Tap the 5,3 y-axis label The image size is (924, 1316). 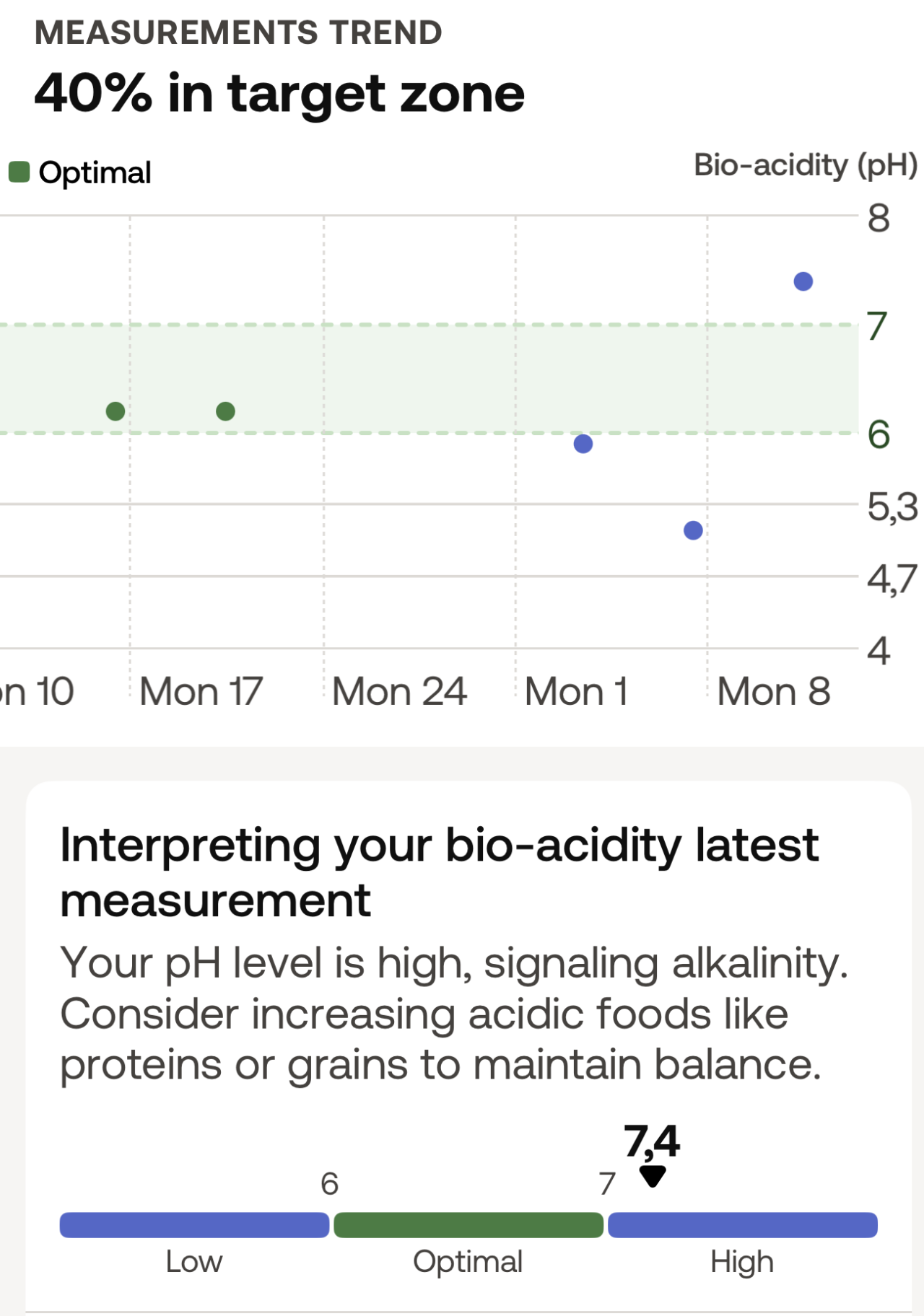point(892,506)
